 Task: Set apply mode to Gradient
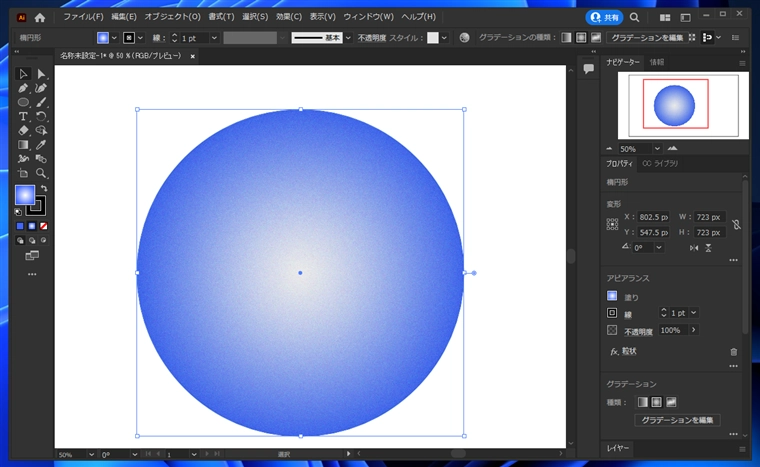(32, 226)
